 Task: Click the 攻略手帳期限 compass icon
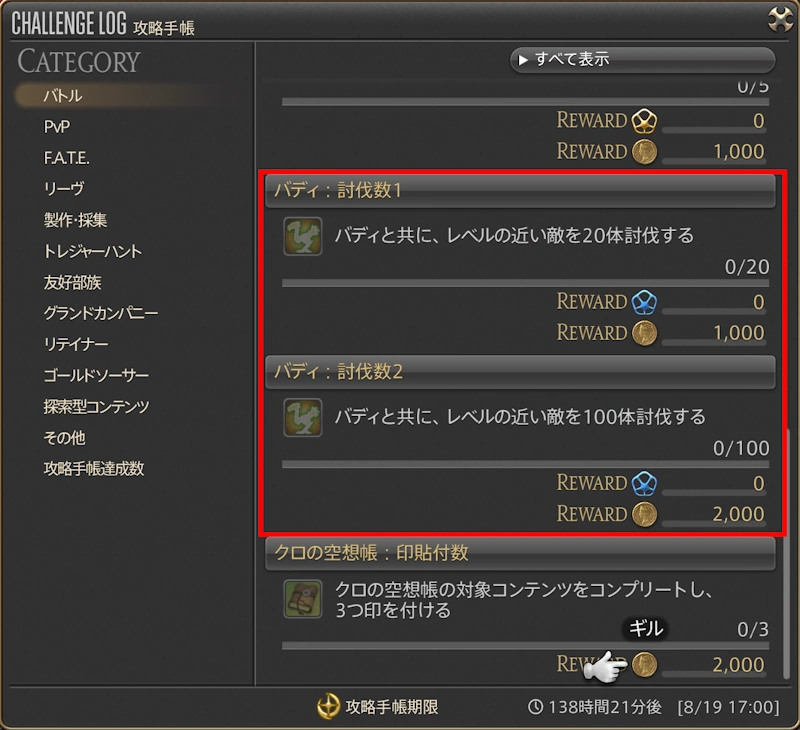(328, 707)
